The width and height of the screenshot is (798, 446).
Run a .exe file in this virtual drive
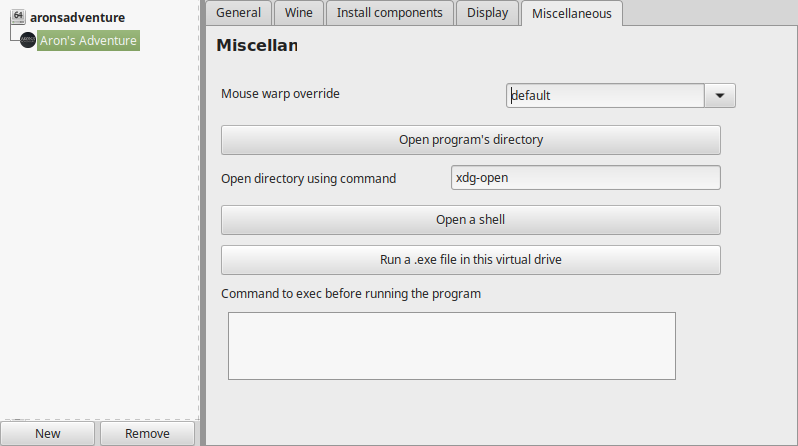[471, 260]
